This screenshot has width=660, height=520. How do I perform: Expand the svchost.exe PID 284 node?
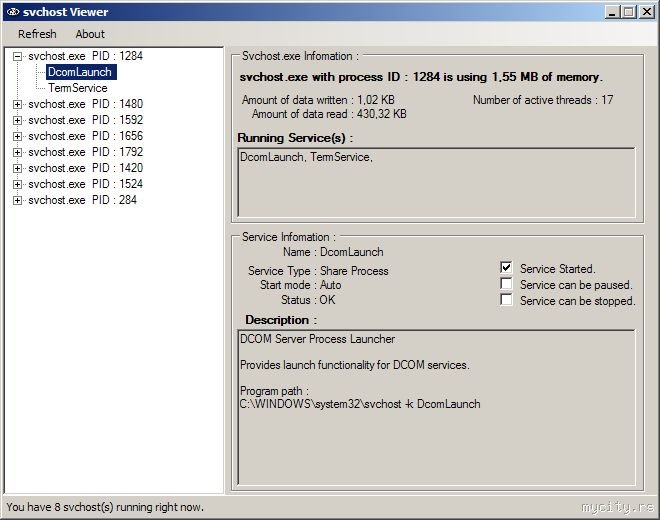(17, 200)
